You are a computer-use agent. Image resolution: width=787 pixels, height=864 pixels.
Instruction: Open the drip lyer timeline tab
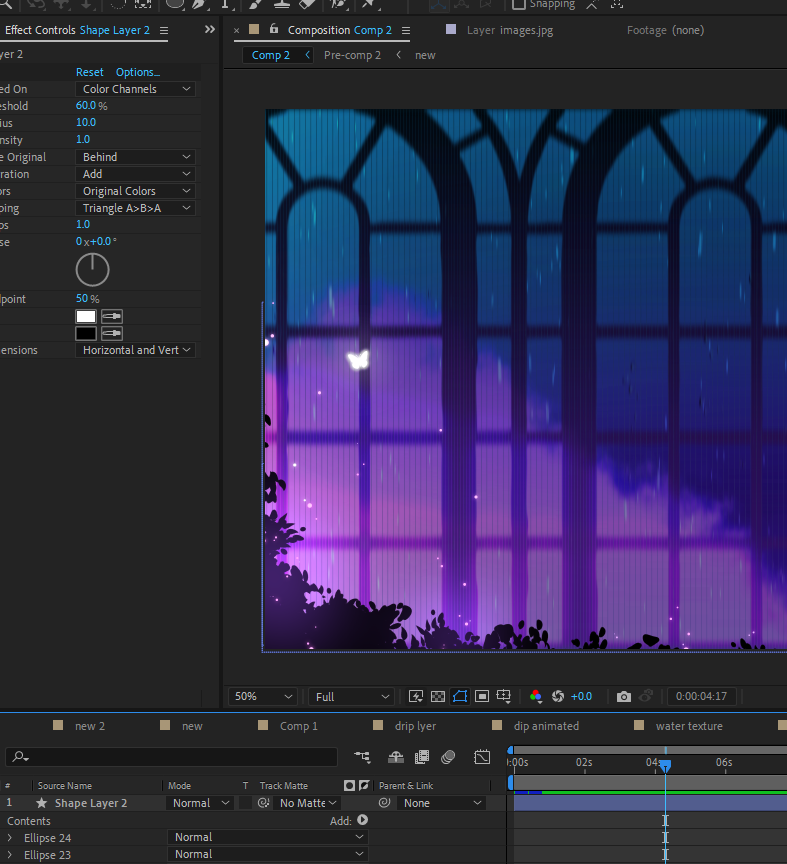415,726
